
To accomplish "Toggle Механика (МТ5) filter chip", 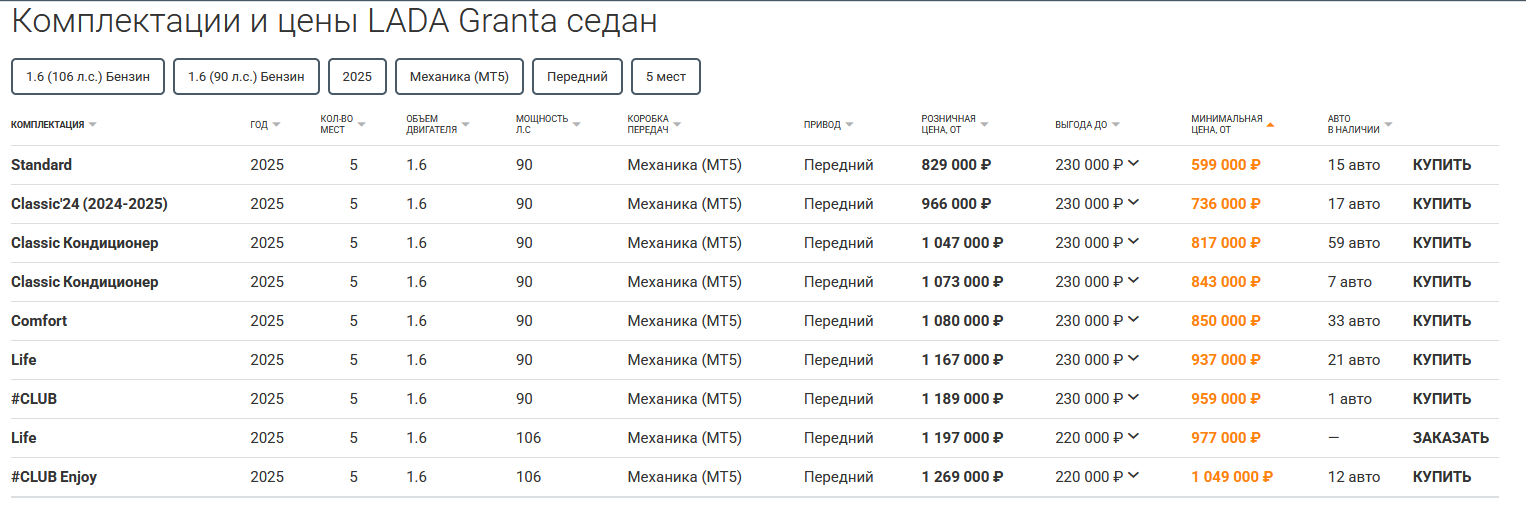I will 459,77.
